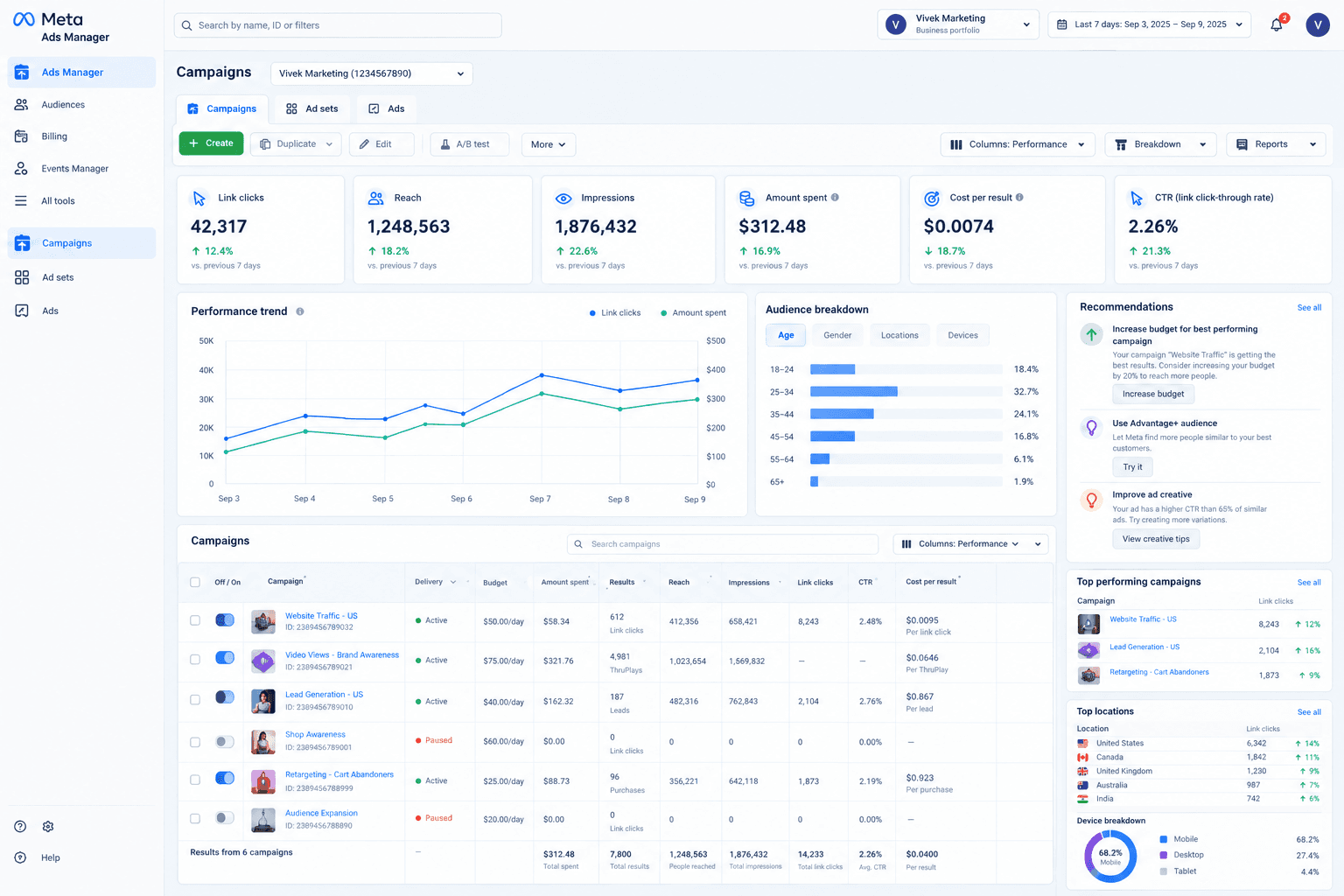Click the info icon next to Cost per result
The image size is (1344, 896).
coord(1019,197)
